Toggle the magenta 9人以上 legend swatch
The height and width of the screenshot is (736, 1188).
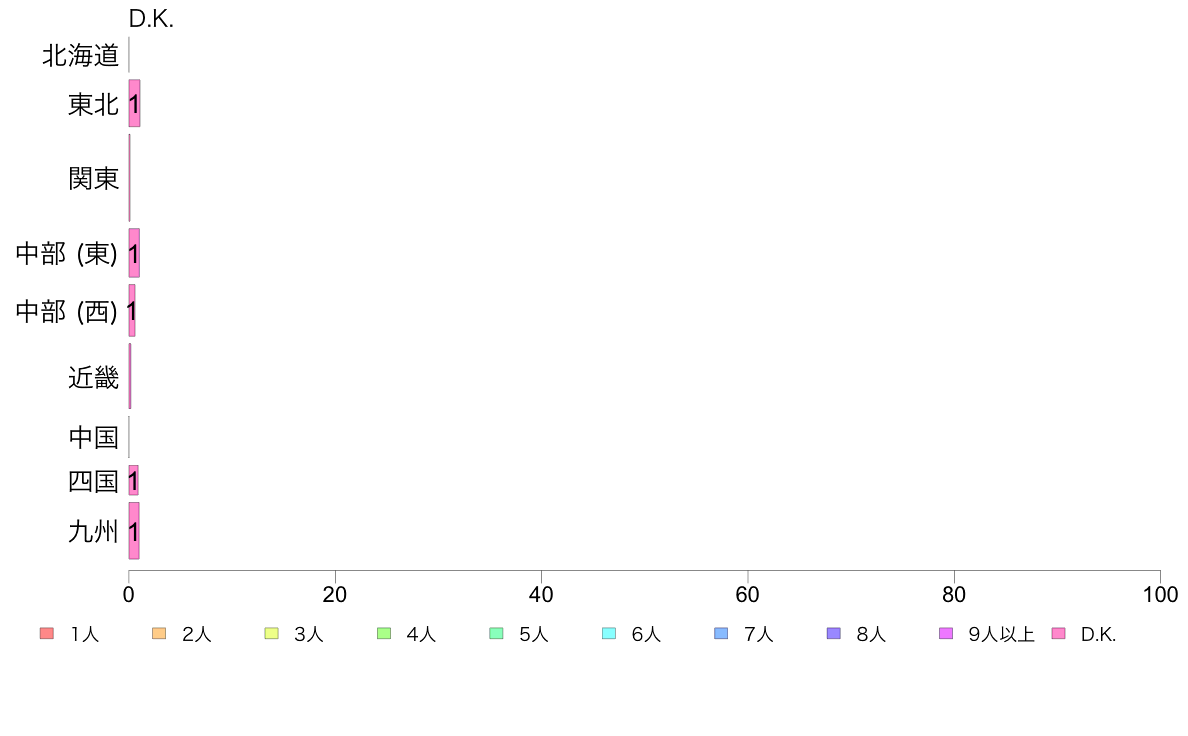[946, 633]
